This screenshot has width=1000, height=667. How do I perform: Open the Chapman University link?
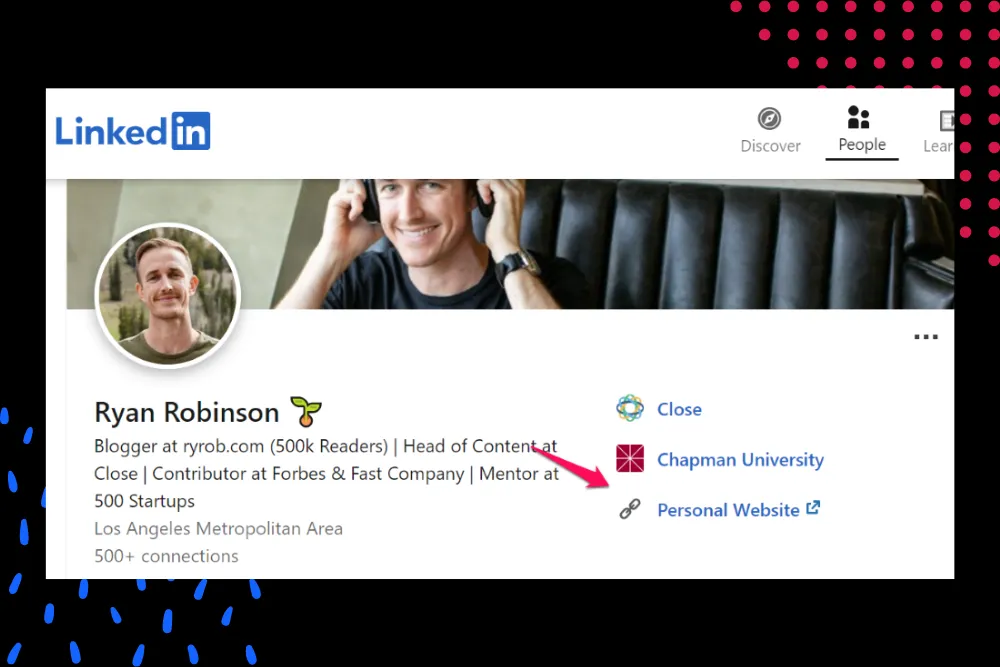(740, 460)
